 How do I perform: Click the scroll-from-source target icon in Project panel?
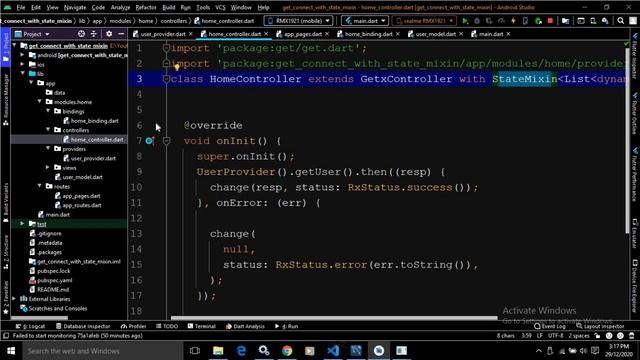click(x=81, y=34)
